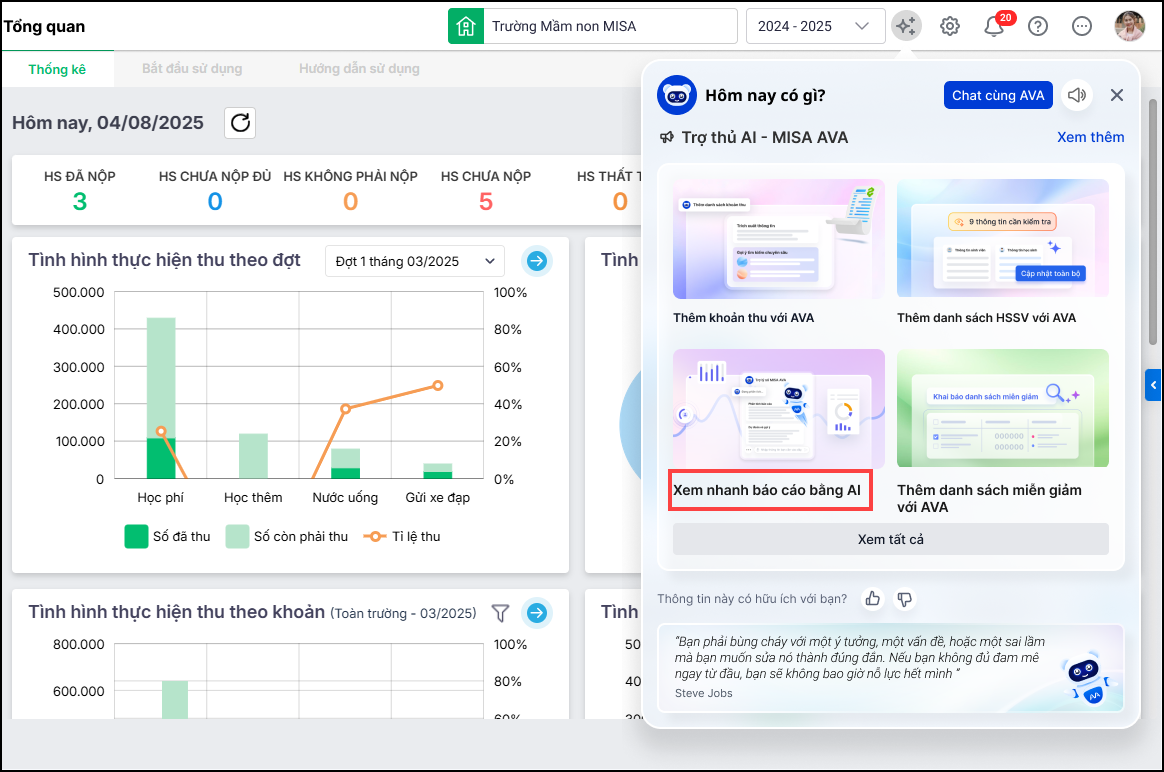Expand the collapsed blue side panel arrow
Image resolution: width=1164 pixels, height=772 pixels.
[1153, 384]
